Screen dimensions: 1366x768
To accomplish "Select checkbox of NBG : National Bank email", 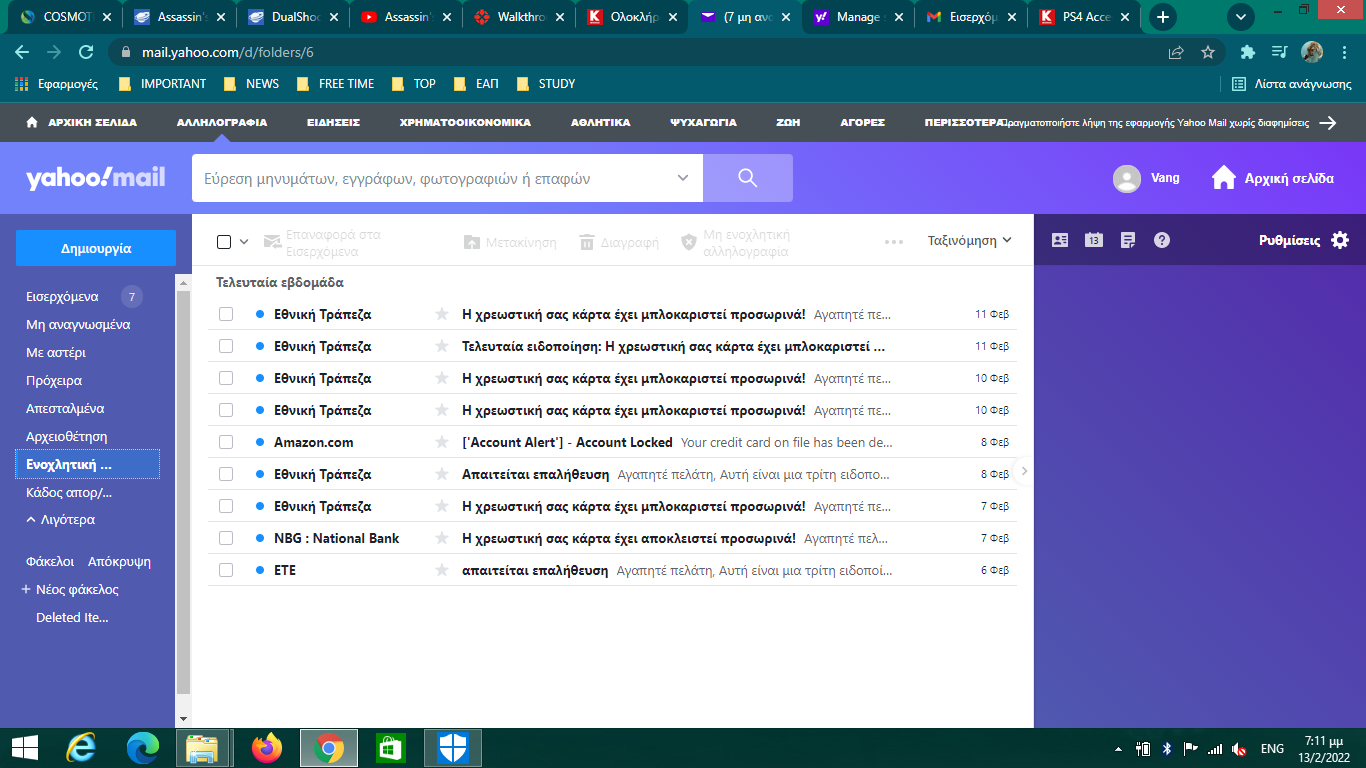I will pyautogui.click(x=226, y=538).
